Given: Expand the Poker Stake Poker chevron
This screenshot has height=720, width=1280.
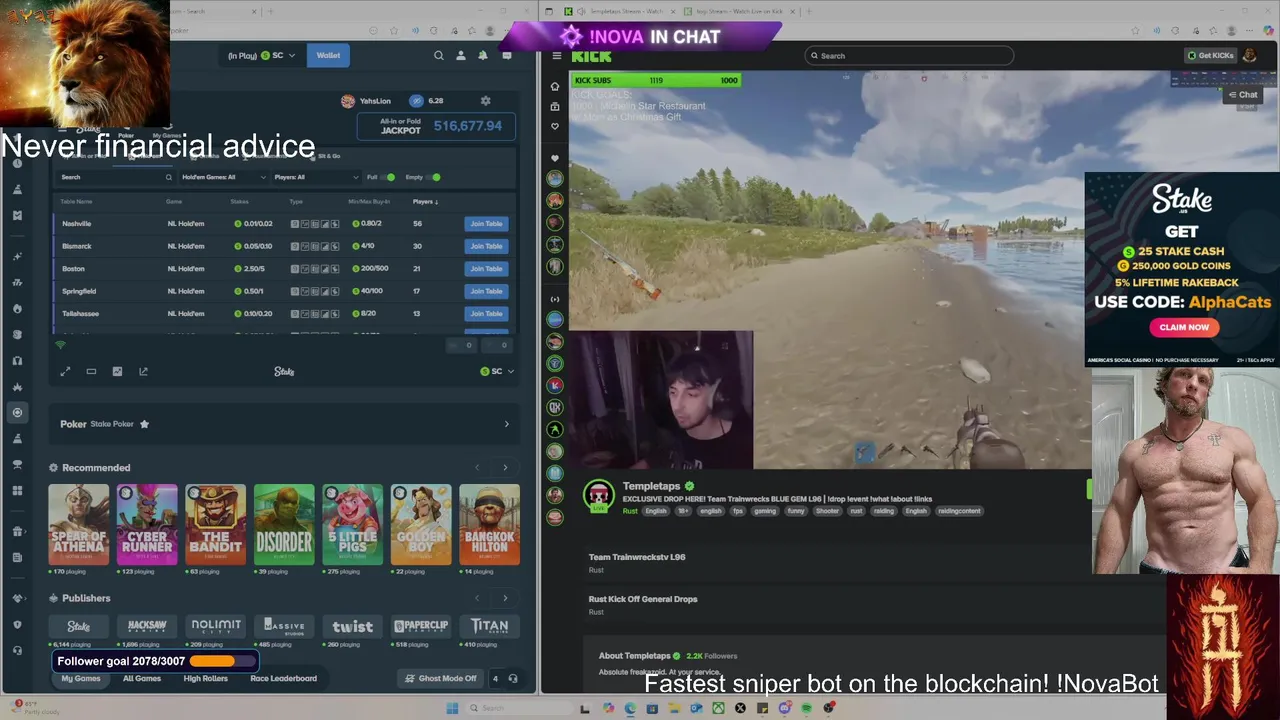Looking at the screenshot, I should (x=506, y=424).
